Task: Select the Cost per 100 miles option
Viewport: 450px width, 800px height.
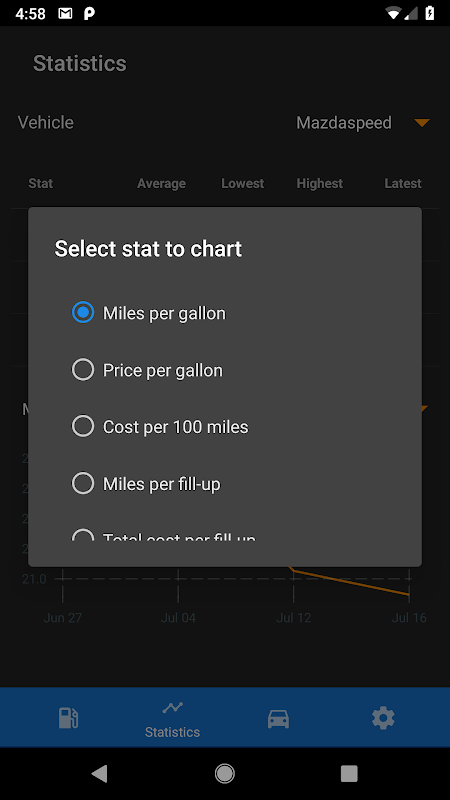Action: [x=160, y=427]
